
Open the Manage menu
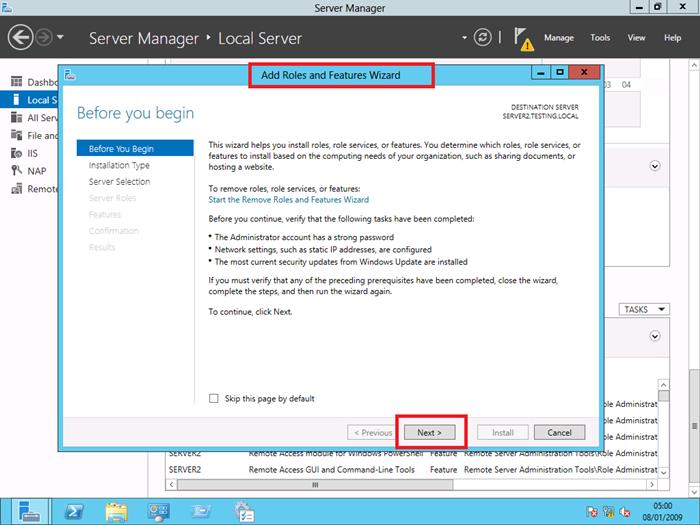558,38
